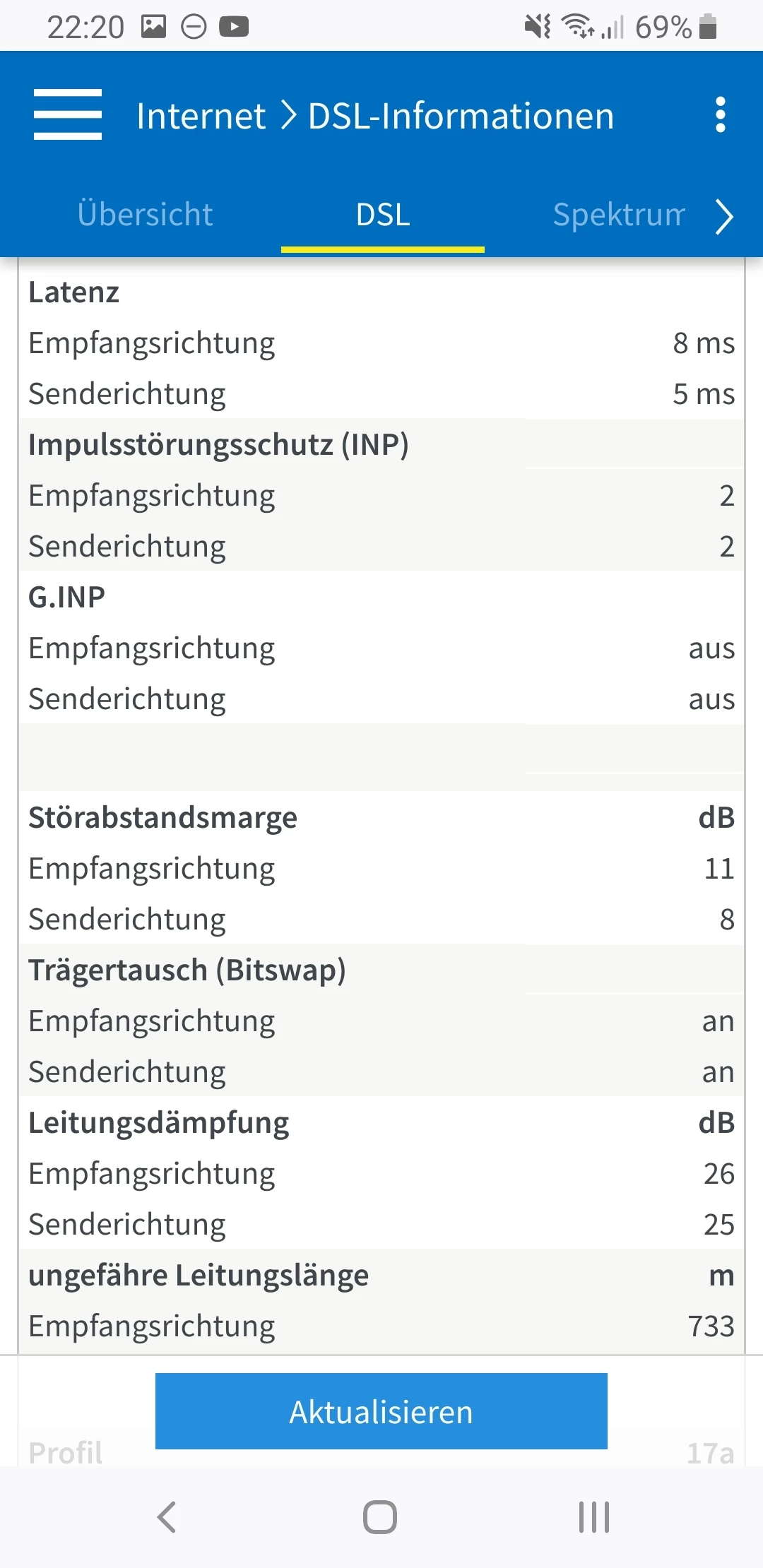Open the three-dot overflow menu
Screen dimensions: 763x1568
tap(720, 114)
